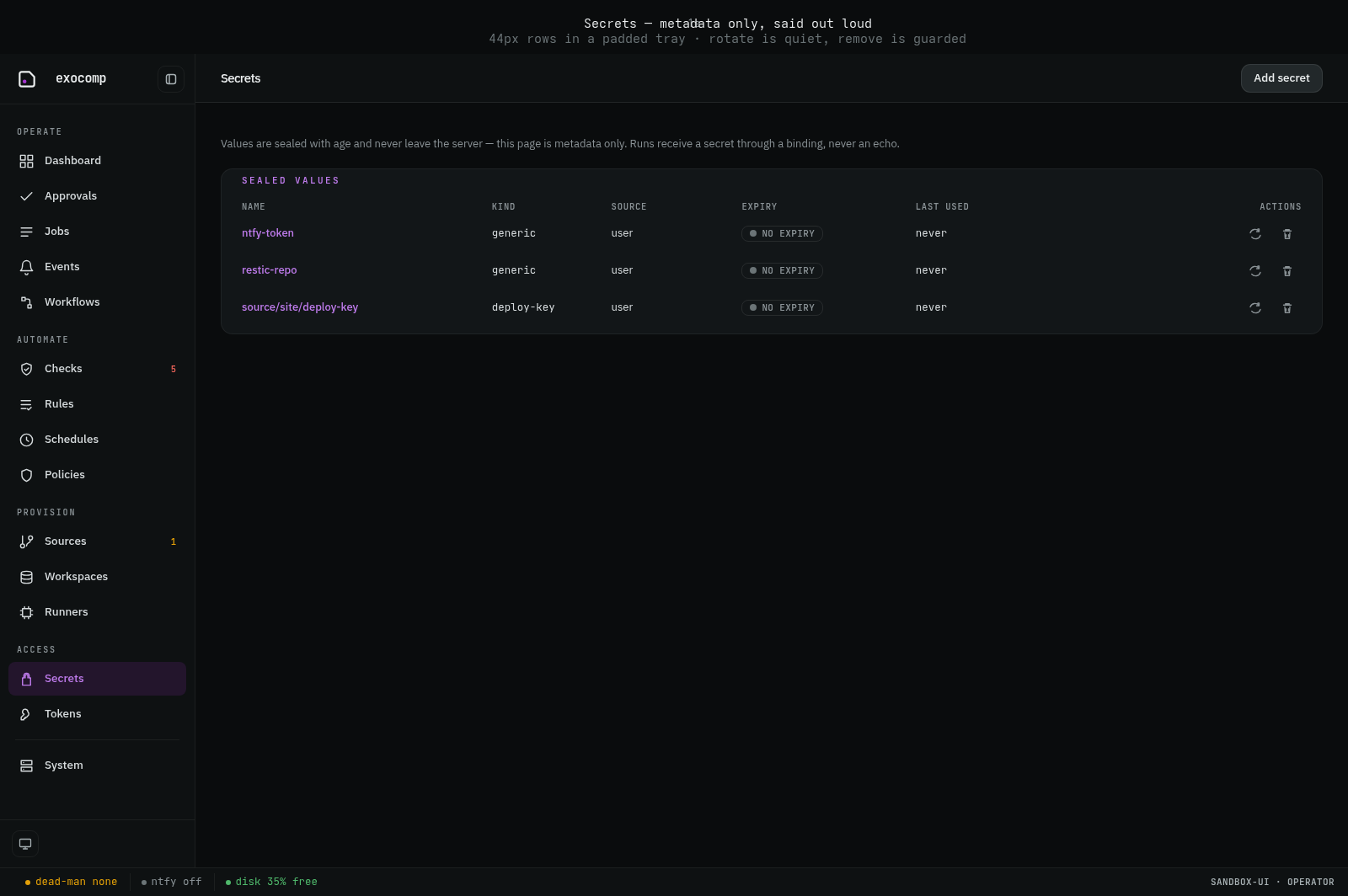Click the ntfy off status
Screen dimensions: 1348x896
[x=172, y=882]
